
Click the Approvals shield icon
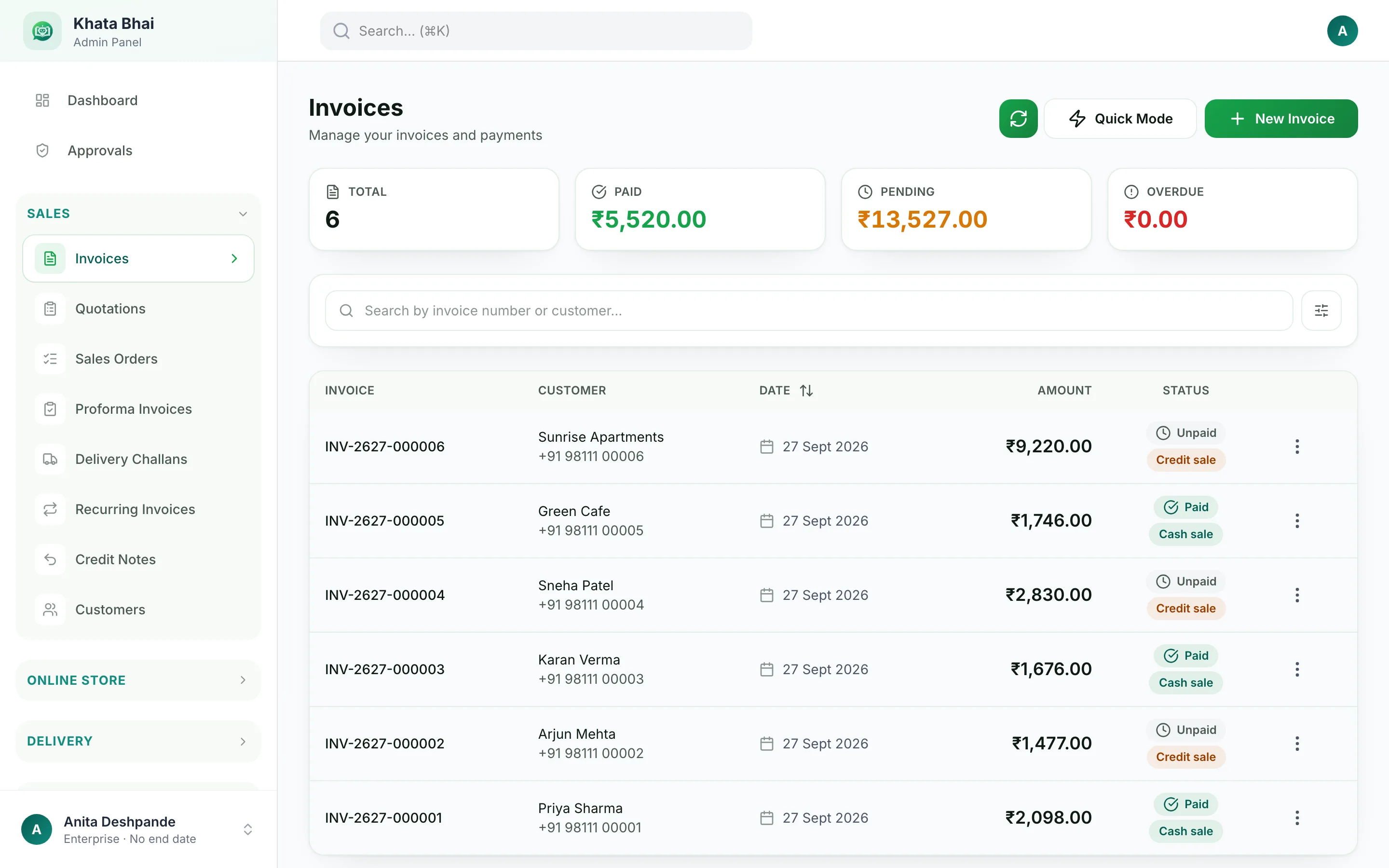(x=42, y=150)
